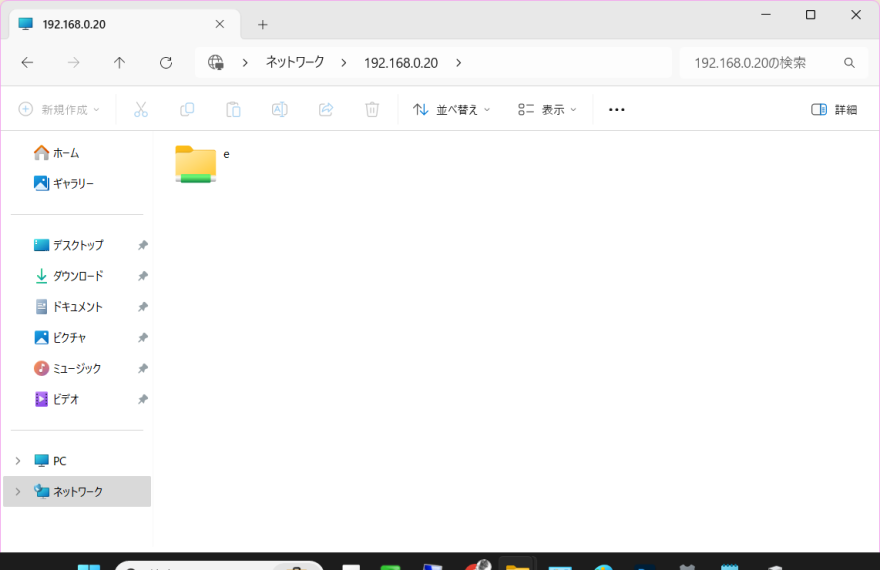
Task: Toggle the 詳細 details pane
Action: (x=834, y=109)
